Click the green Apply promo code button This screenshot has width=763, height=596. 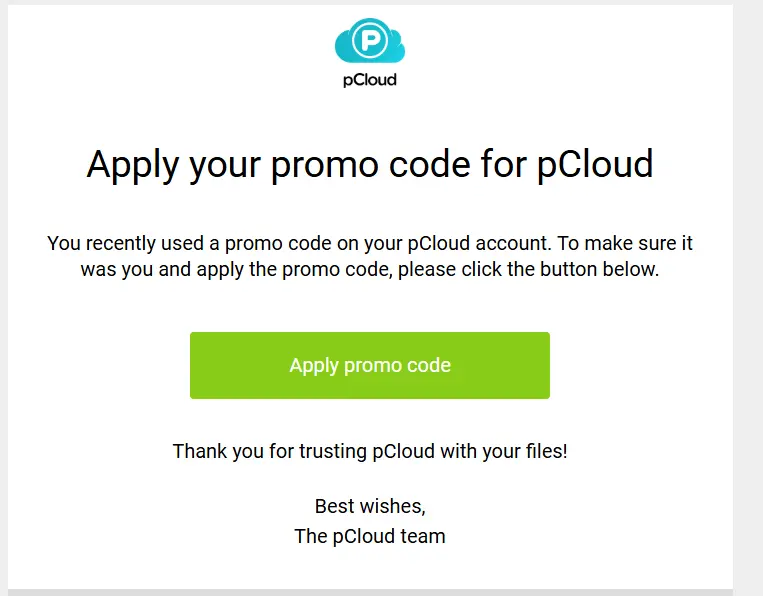point(370,365)
